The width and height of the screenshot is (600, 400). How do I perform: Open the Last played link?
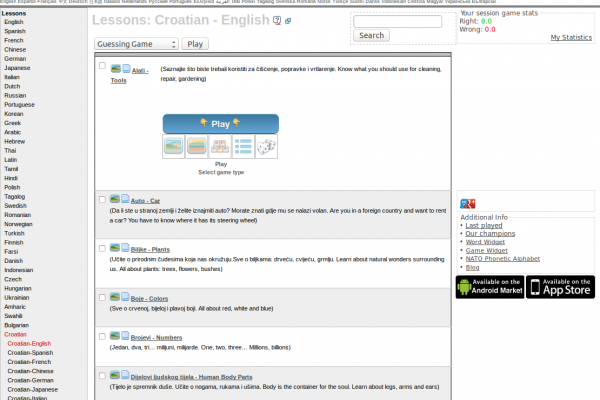[x=484, y=225]
